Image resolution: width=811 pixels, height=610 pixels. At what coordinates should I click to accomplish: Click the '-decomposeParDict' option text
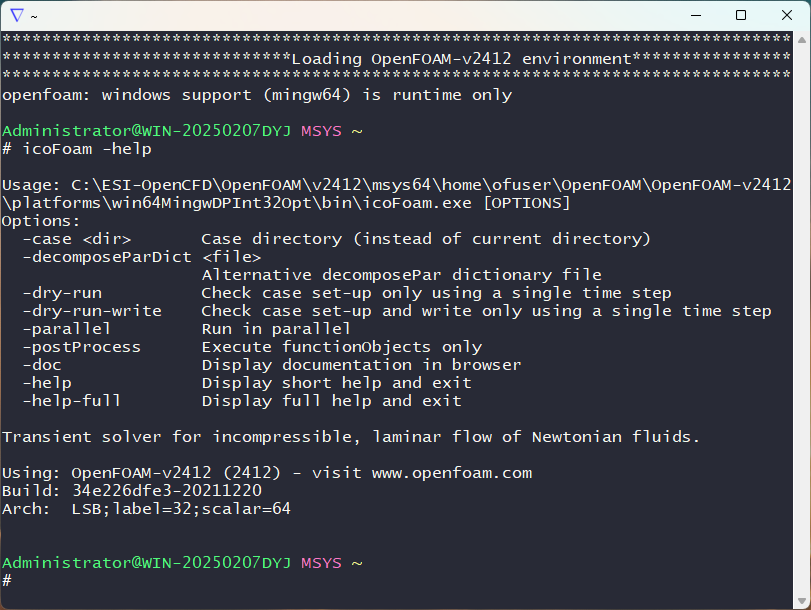tap(107, 257)
